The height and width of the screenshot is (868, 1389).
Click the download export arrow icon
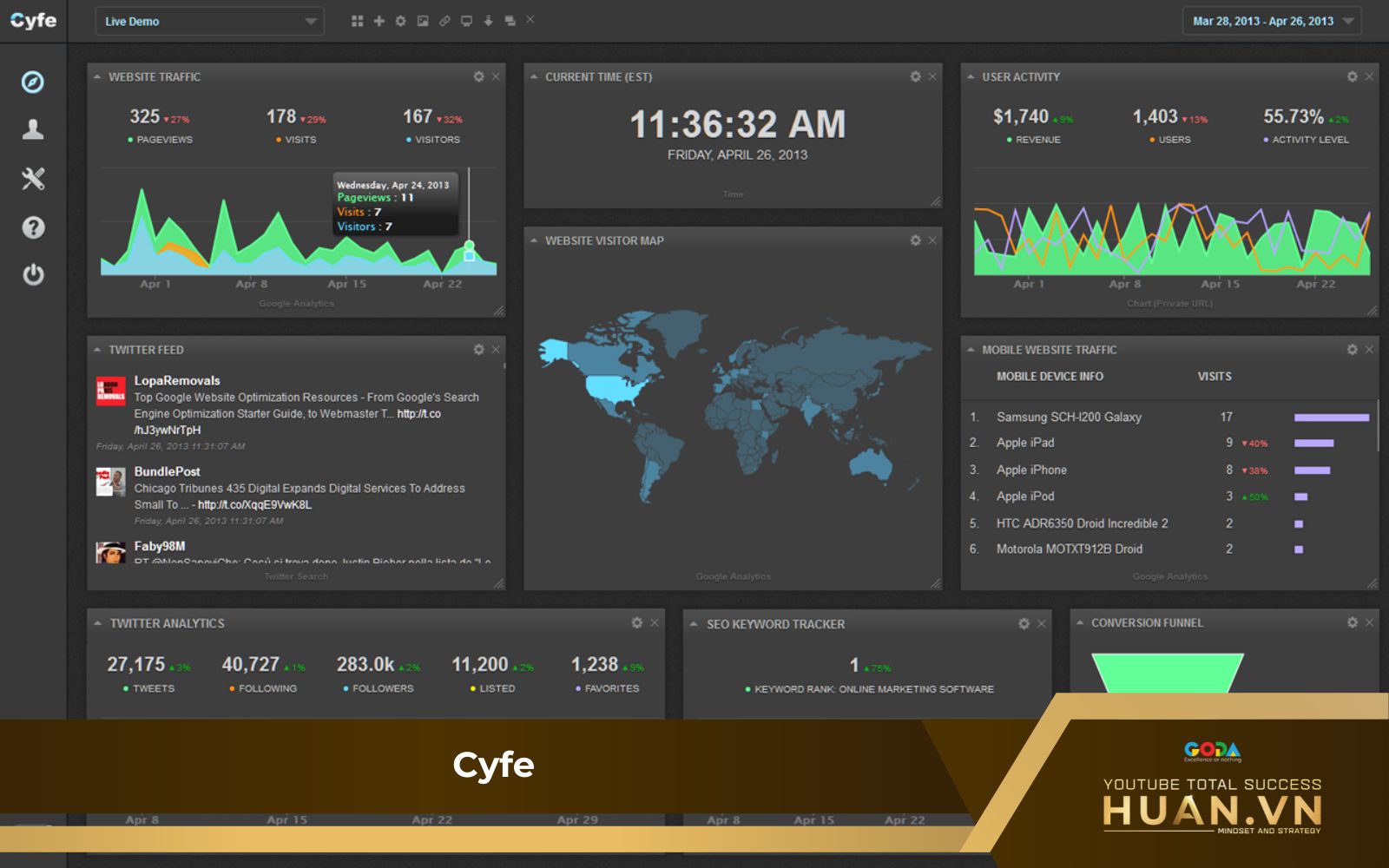(x=488, y=21)
